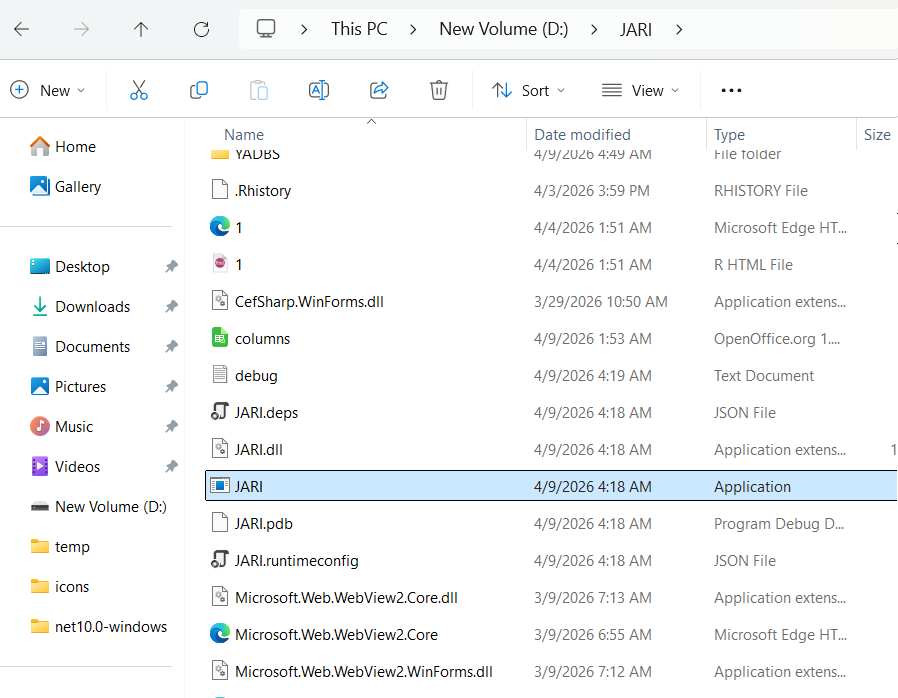Click the Share icon in toolbar
The image size is (898, 698).
click(379, 90)
